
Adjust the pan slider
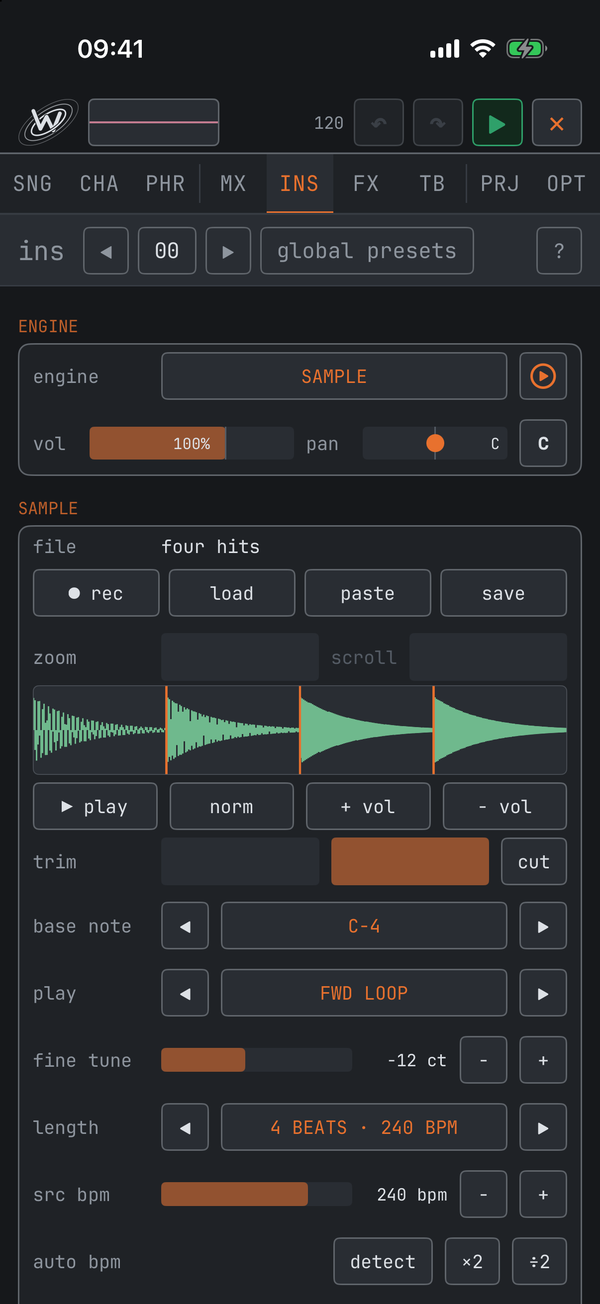coord(435,443)
